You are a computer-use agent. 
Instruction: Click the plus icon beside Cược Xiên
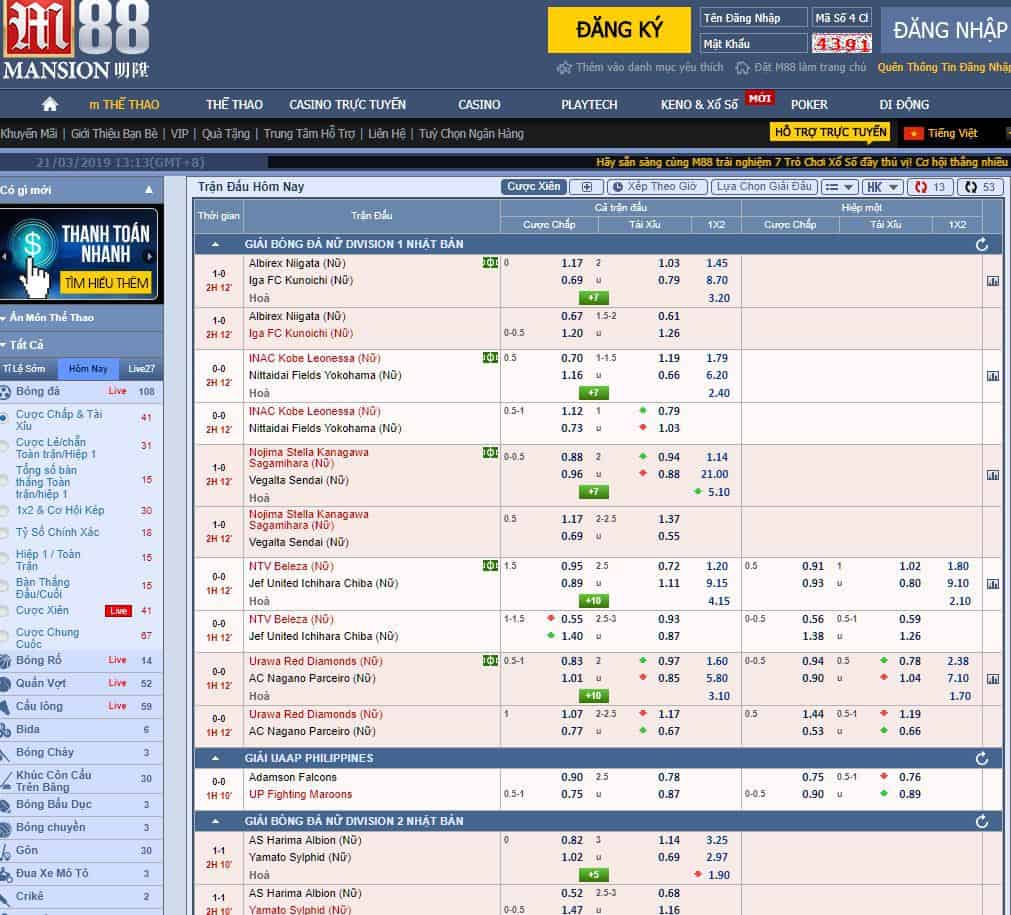point(587,187)
